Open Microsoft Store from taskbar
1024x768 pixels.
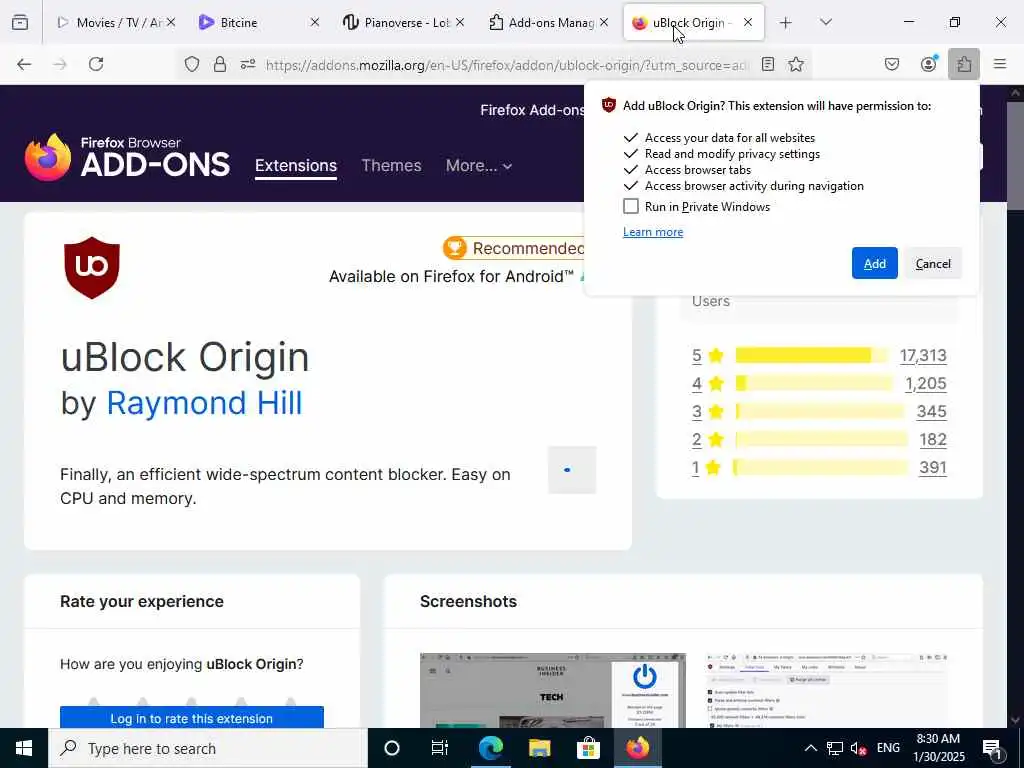(588, 748)
